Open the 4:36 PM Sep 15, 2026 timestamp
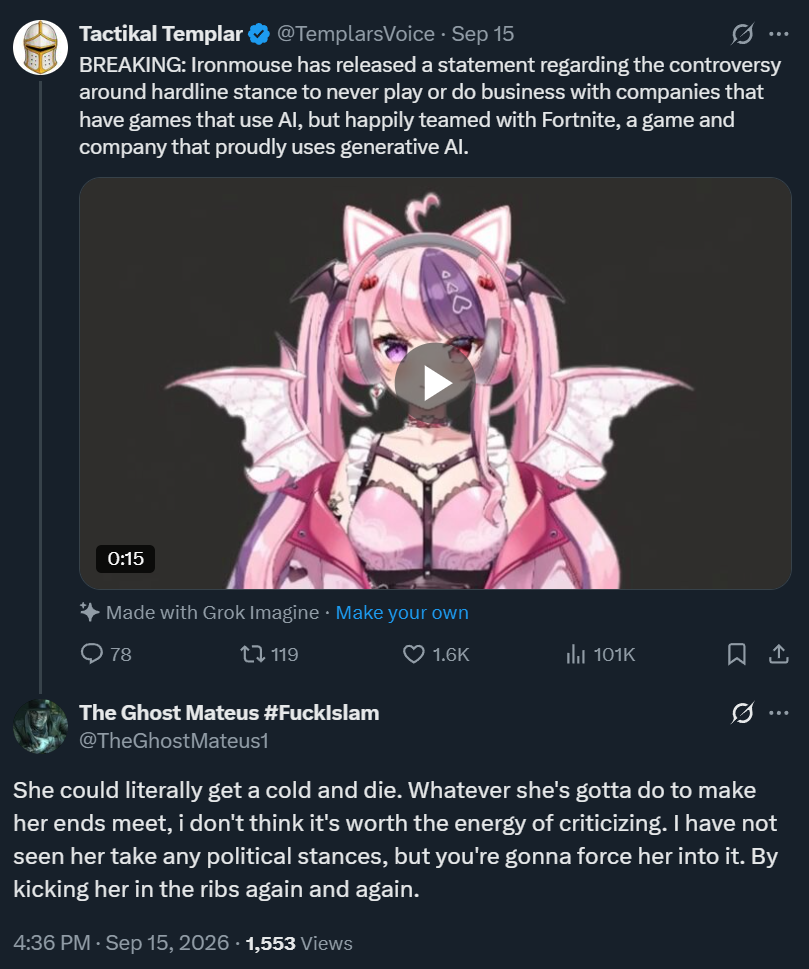This screenshot has height=969, width=809. click(x=121, y=943)
